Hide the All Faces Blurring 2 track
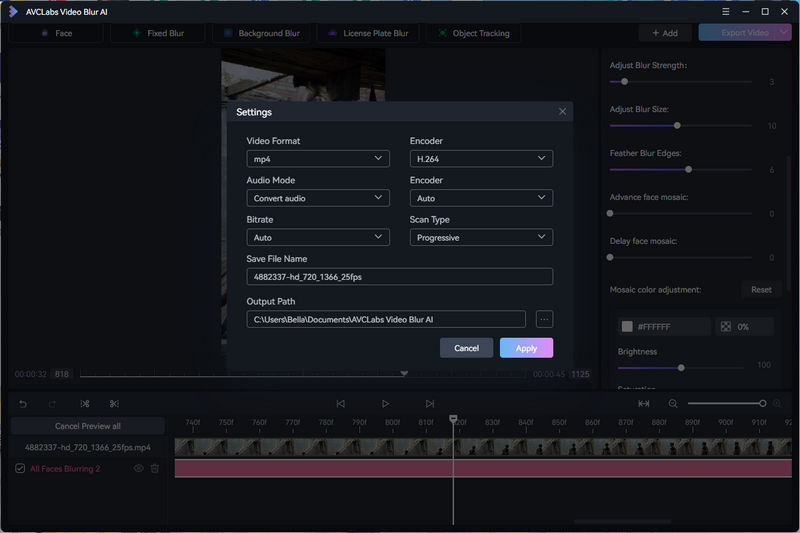This screenshot has height=533, width=800. tap(139, 468)
